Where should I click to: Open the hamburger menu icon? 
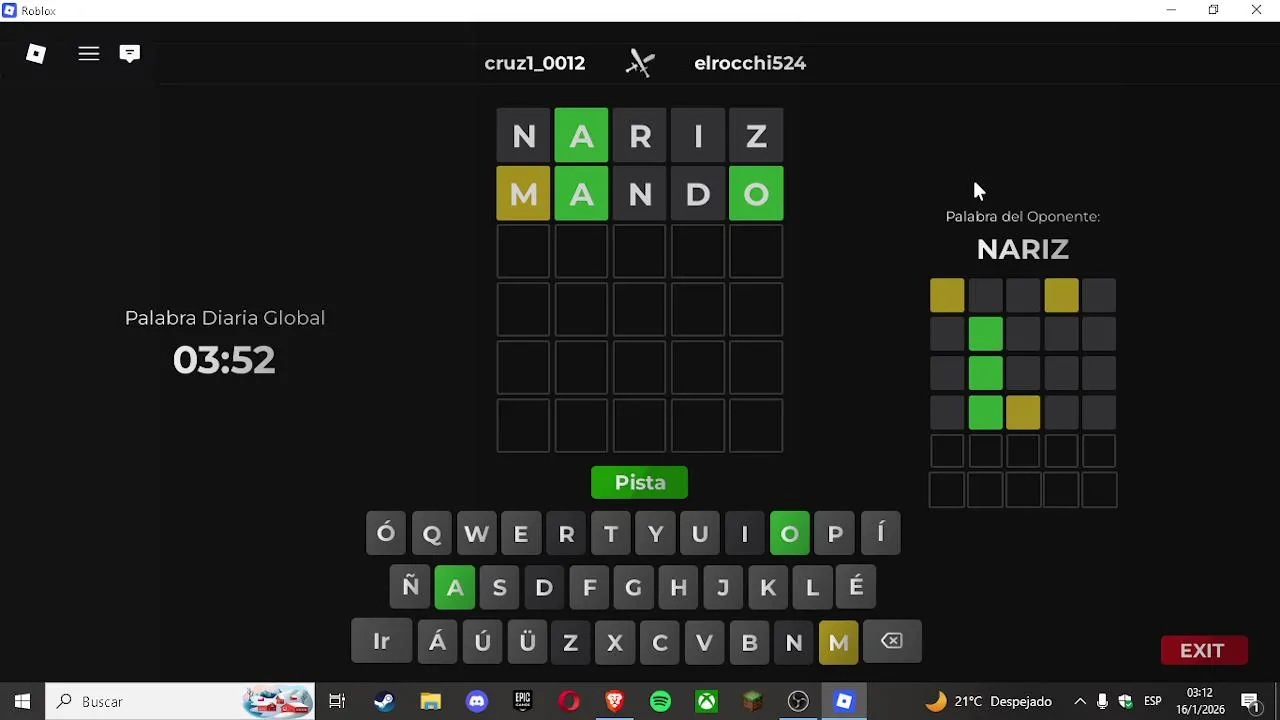pos(89,54)
